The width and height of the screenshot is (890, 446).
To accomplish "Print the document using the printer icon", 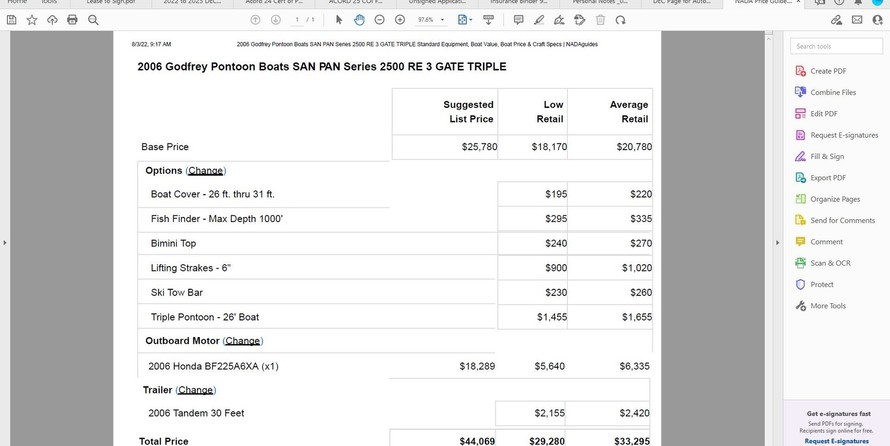I will pos(72,19).
